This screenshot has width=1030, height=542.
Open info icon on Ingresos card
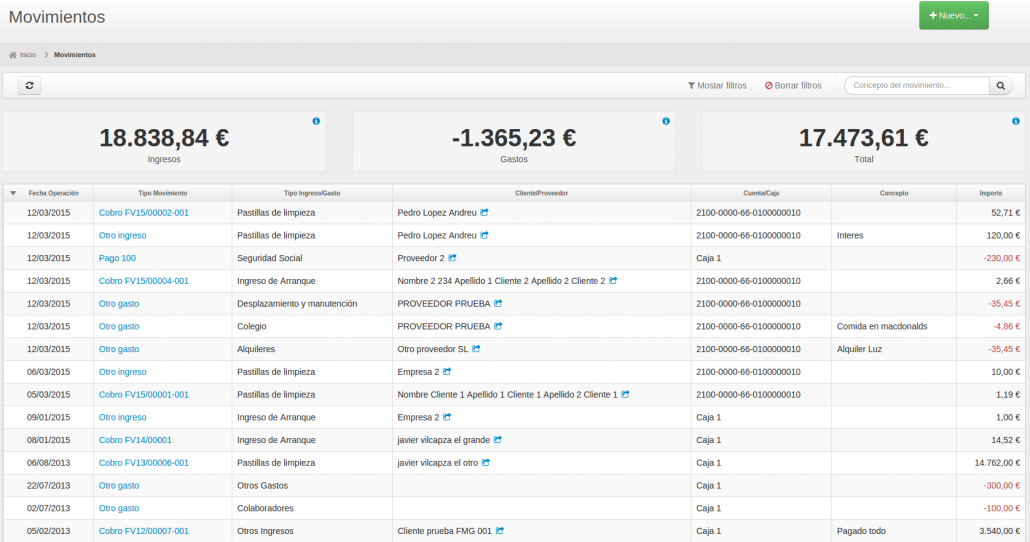pyautogui.click(x=316, y=121)
